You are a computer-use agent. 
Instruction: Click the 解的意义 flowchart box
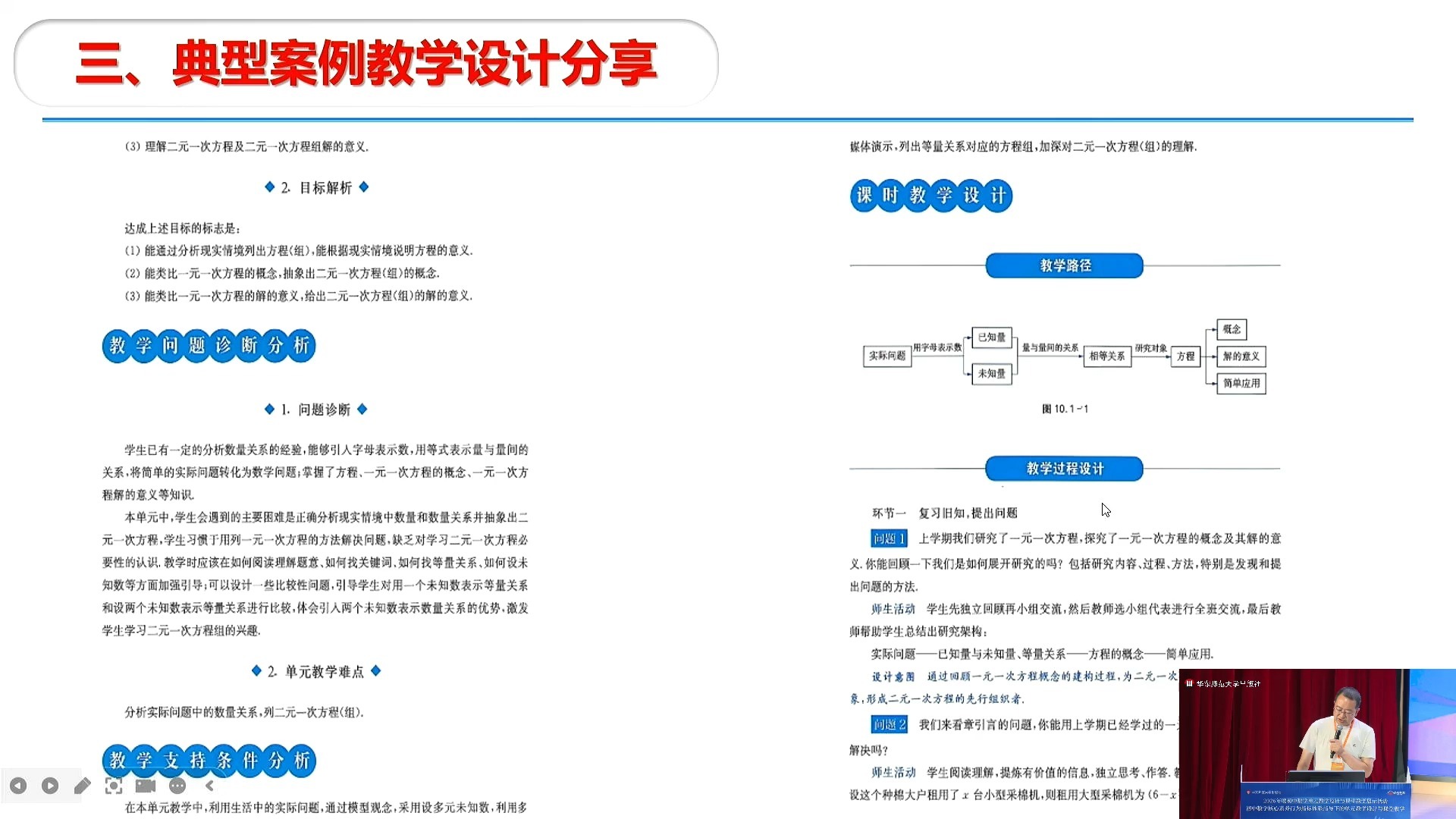point(1241,356)
